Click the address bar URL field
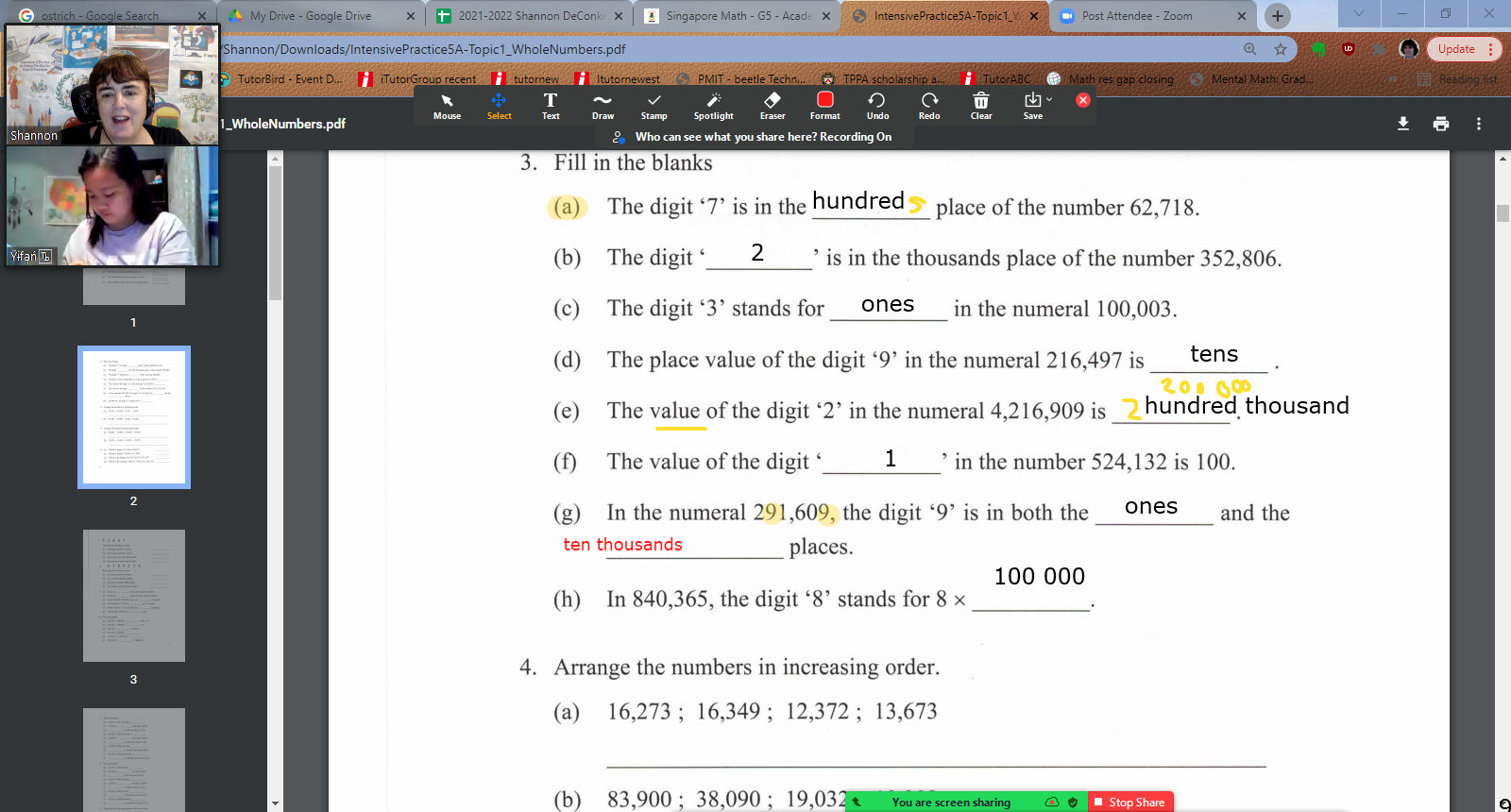Screen dimensions: 1511x812 pyautogui.click(x=727, y=49)
